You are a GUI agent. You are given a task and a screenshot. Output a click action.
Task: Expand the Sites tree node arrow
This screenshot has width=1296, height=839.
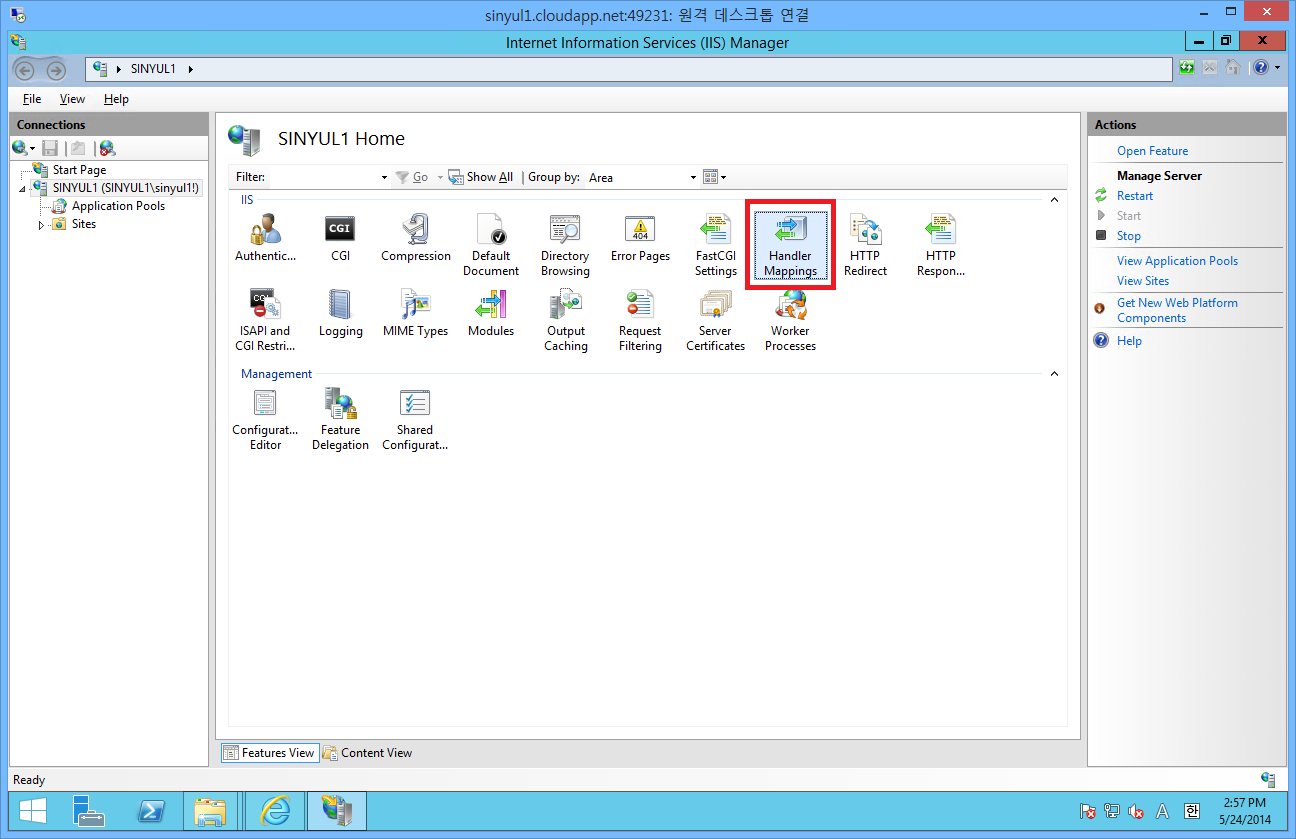[x=42, y=225]
